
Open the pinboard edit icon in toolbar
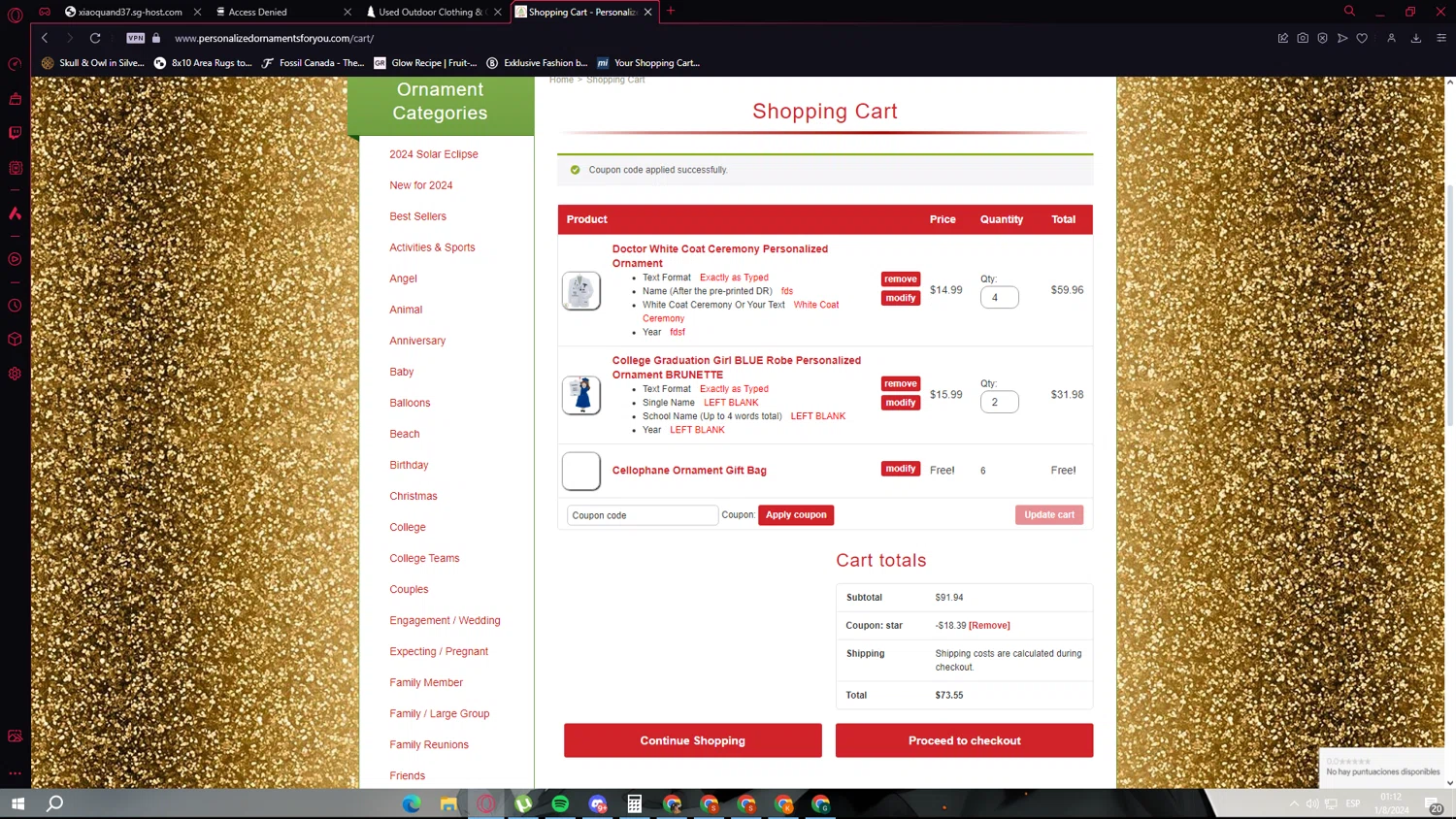1283,38
